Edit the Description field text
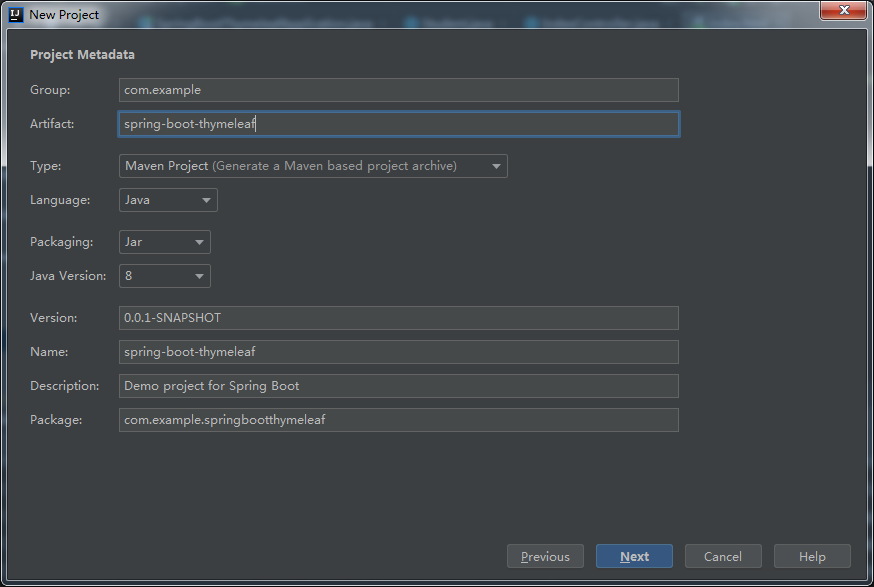 click(399, 386)
